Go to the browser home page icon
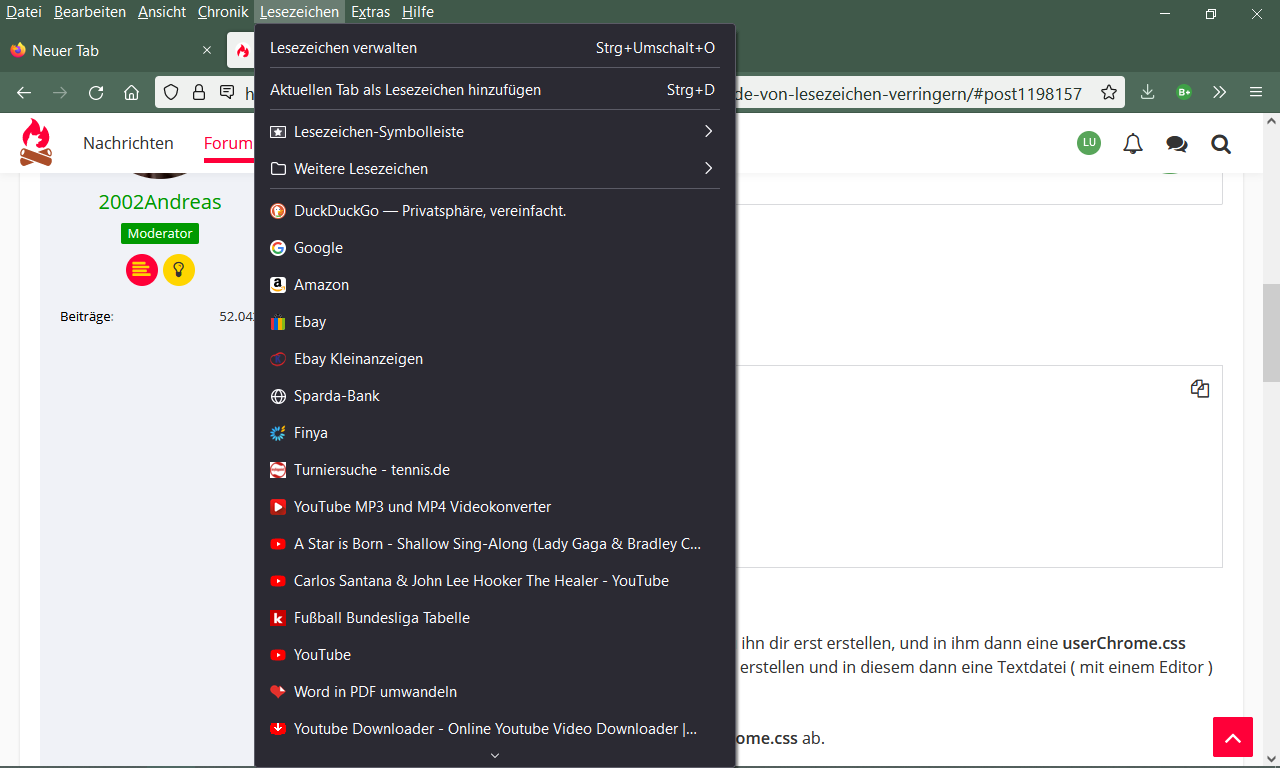1280x768 pixels. pyautogui.click(x=131, y=93)
